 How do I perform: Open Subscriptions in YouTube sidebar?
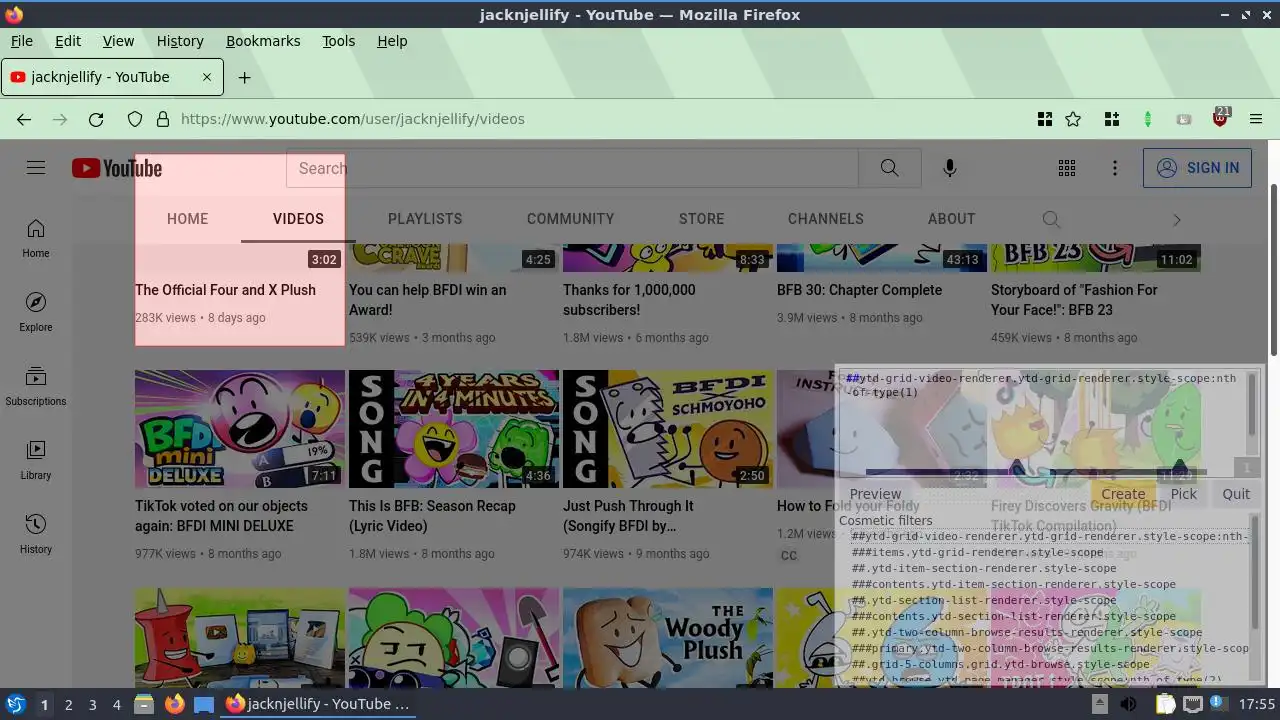coord(36,387)
